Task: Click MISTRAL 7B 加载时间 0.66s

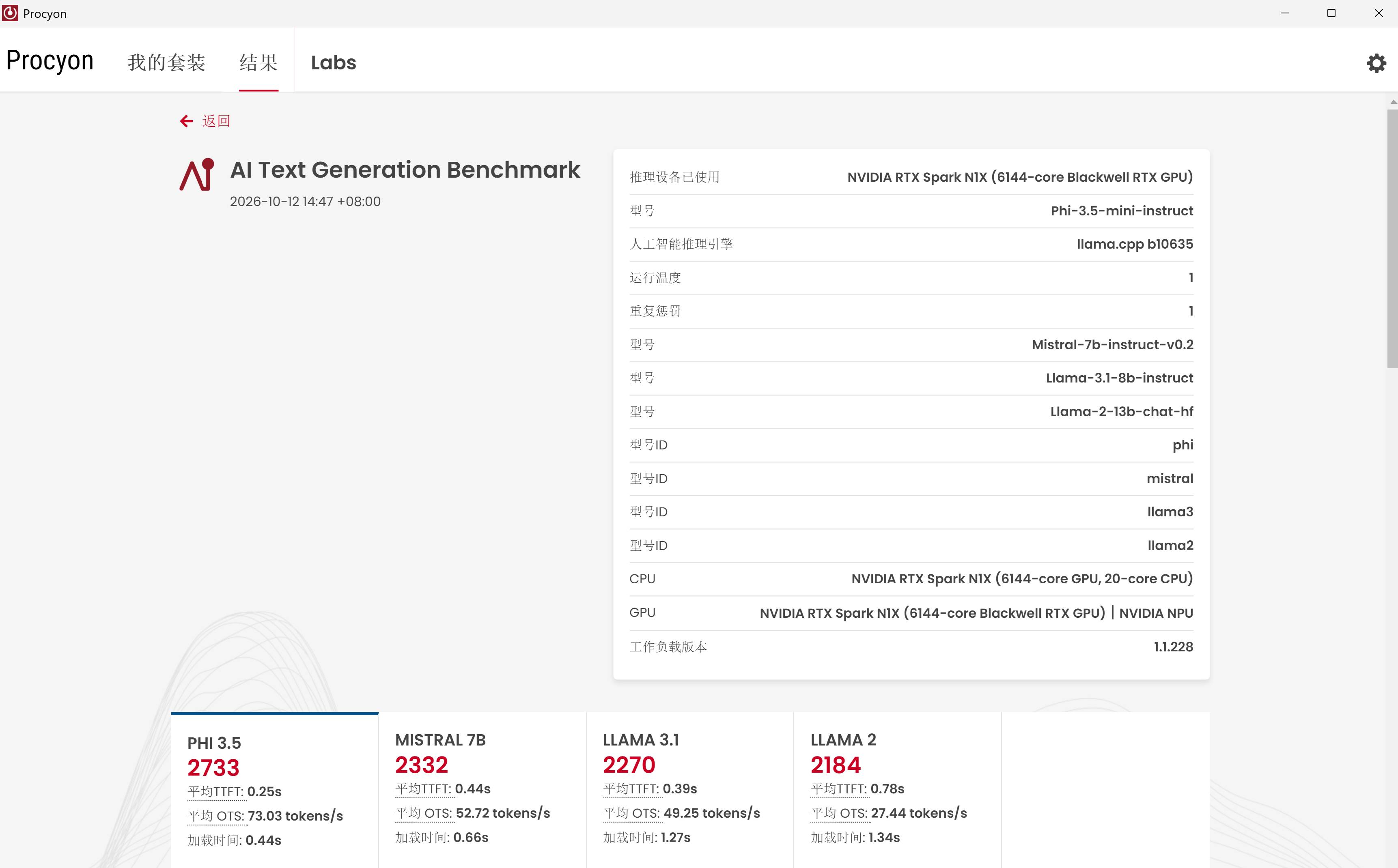Action: tap(442, 838)
